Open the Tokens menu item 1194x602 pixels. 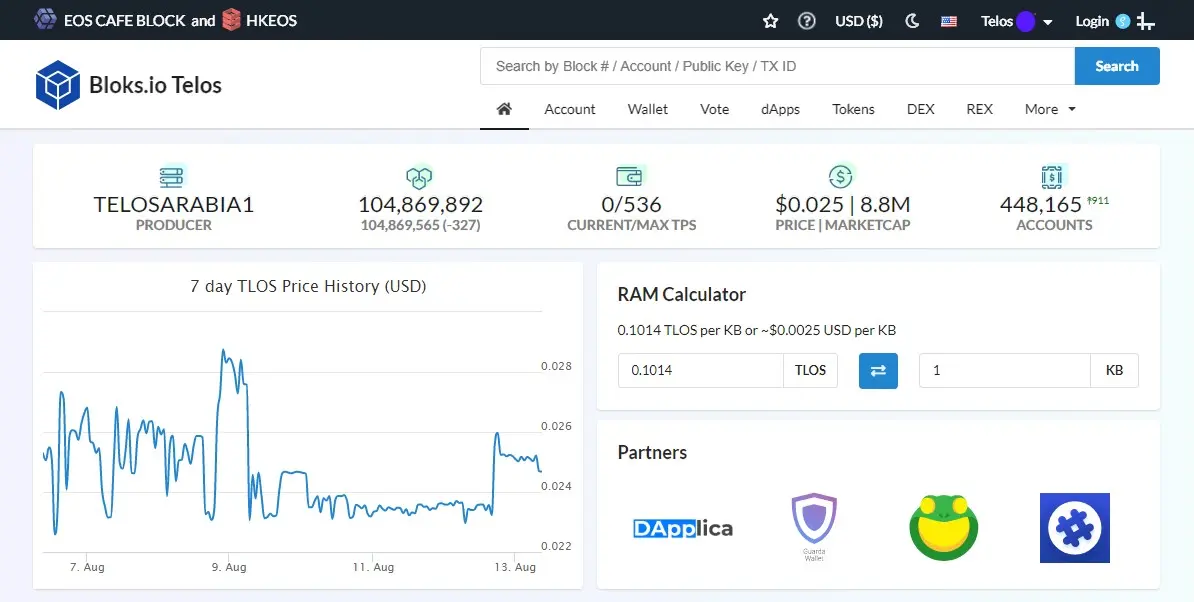coord(853,109)
